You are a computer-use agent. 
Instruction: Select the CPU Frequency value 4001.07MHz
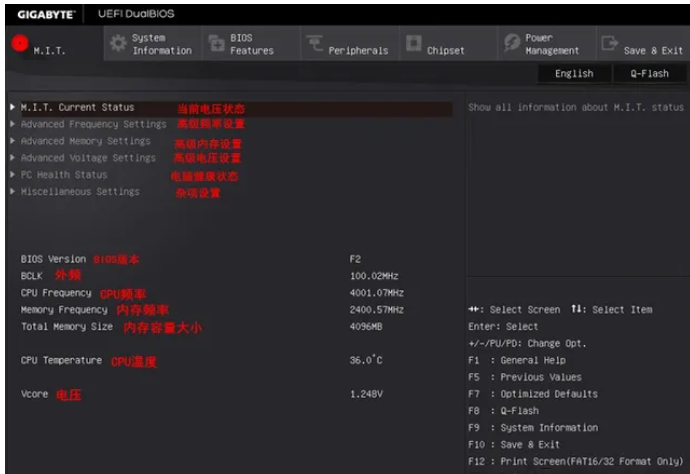pyautogui.click(x=376, y=293)
